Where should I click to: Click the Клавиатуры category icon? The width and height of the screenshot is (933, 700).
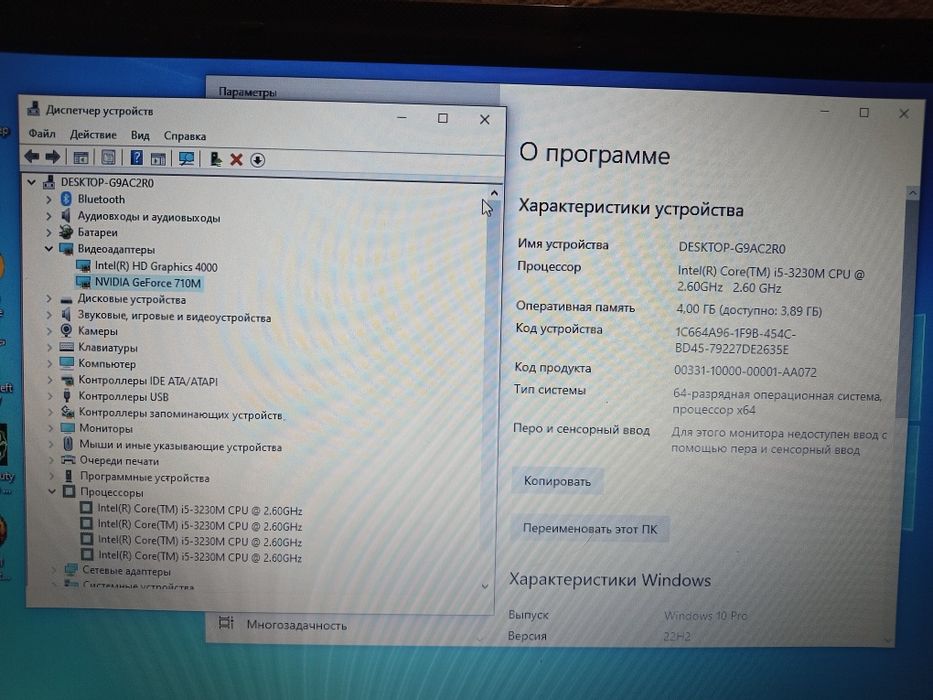point(67,347)
